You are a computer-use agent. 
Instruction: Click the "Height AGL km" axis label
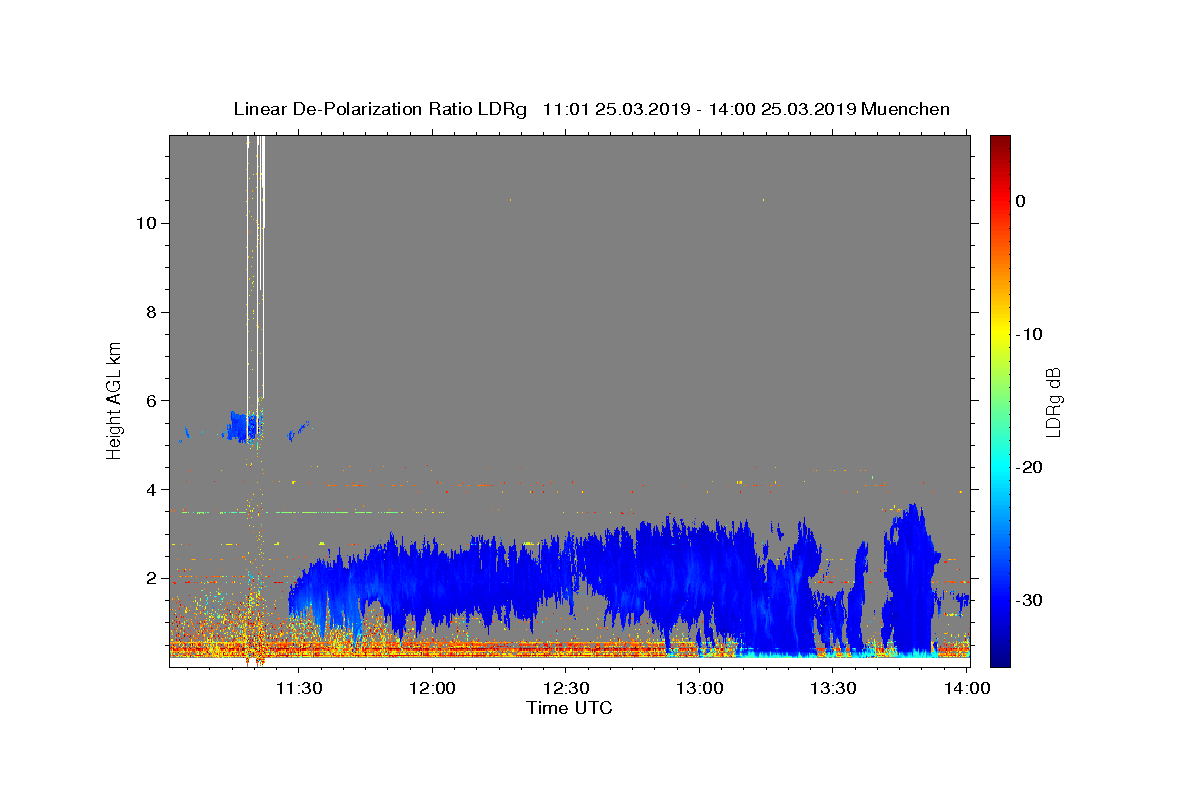coord(115,400)
